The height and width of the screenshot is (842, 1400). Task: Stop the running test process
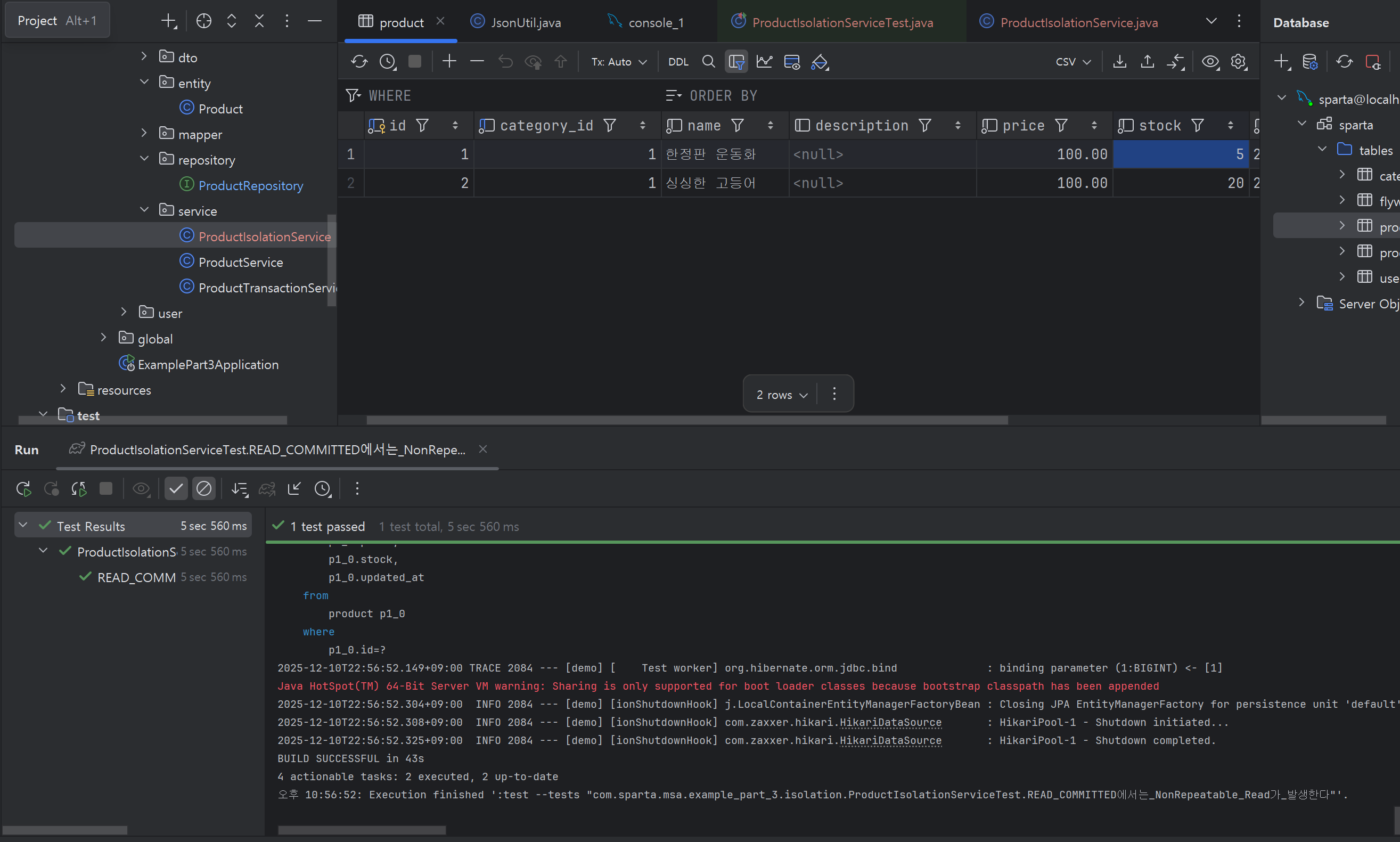coord(105,488)
